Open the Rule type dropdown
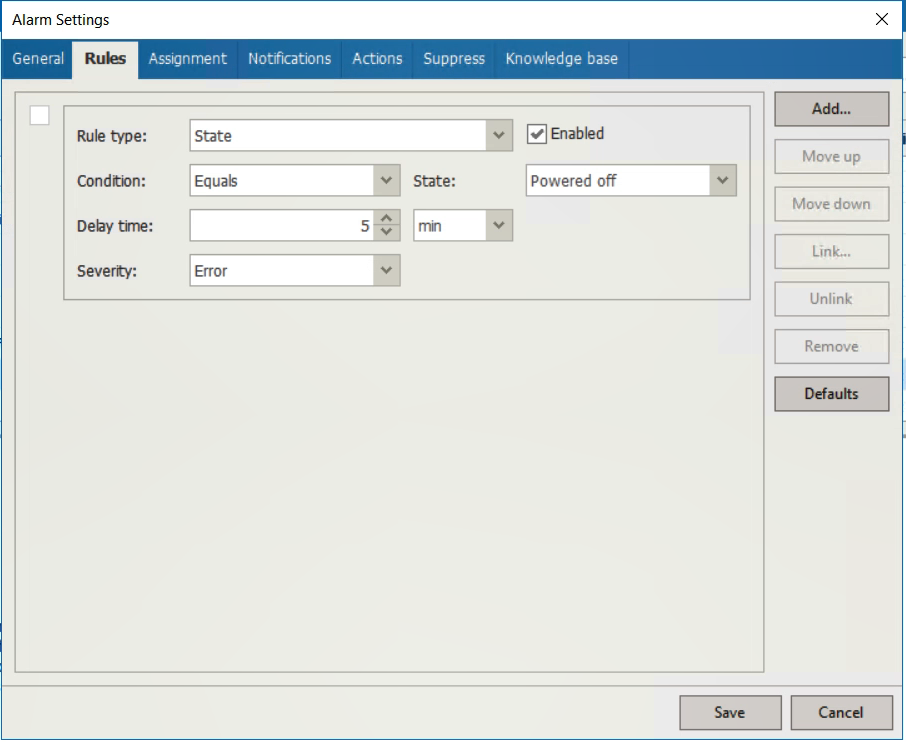This screenshot has width=906, height=742. tap(499, 136)
